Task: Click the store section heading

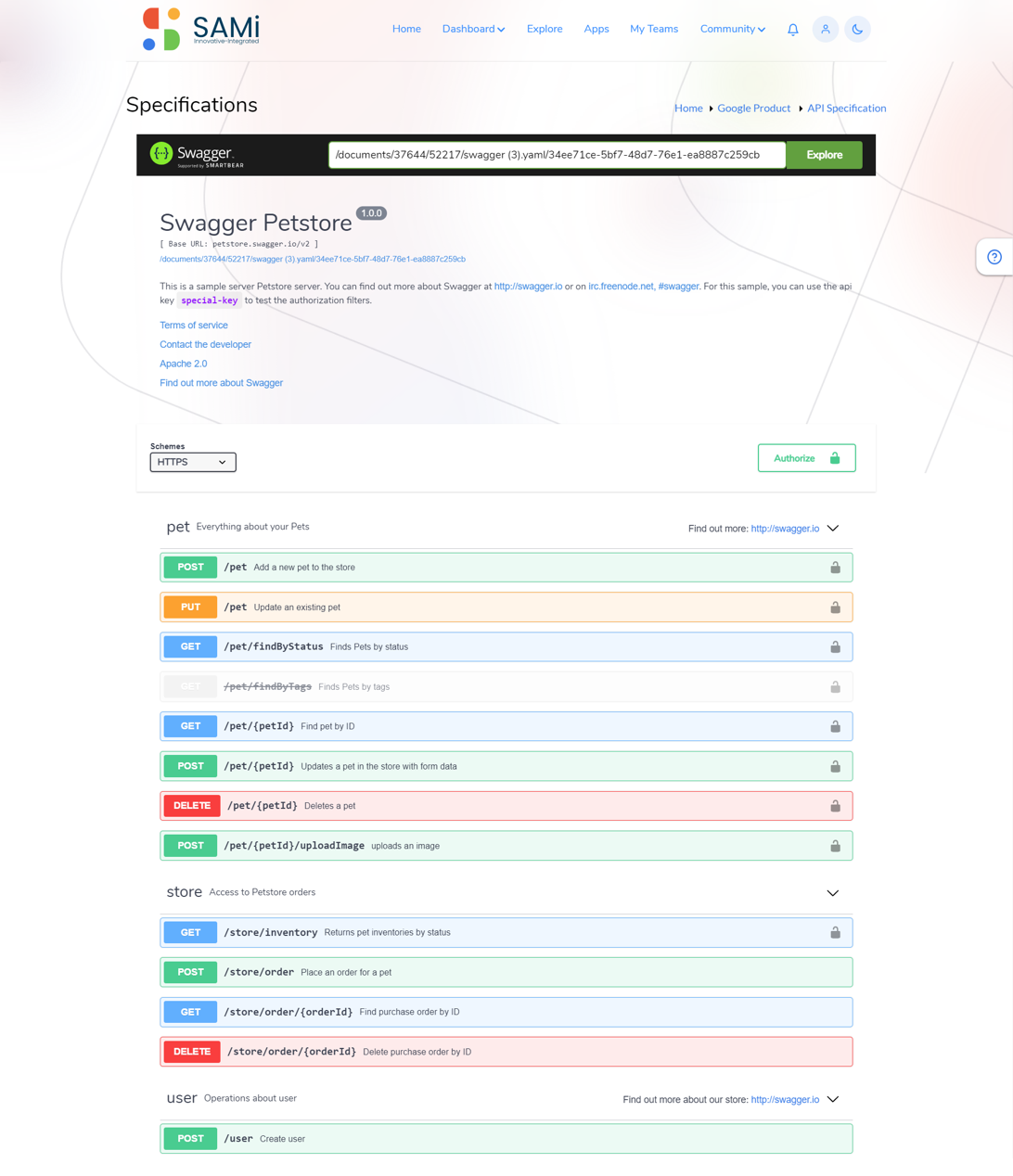Action: pos(184,892)
